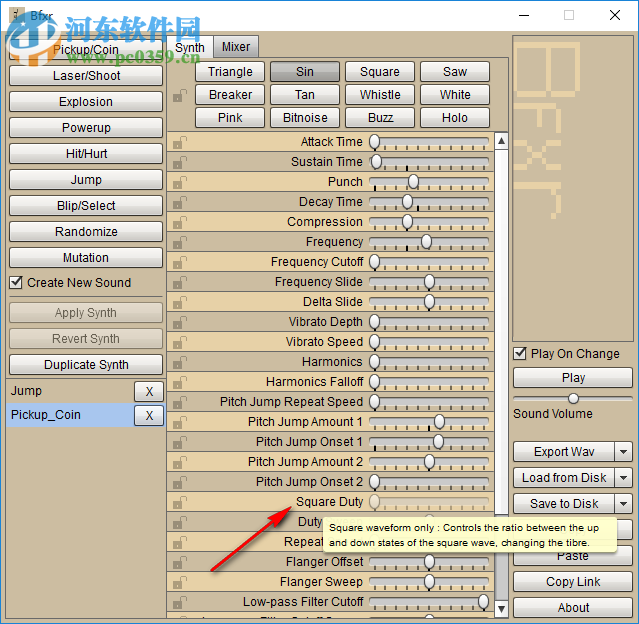The height and width of the screenshot is (624, 639).
Task: Generate a Hit/Hurt sound
Action: 86,154
